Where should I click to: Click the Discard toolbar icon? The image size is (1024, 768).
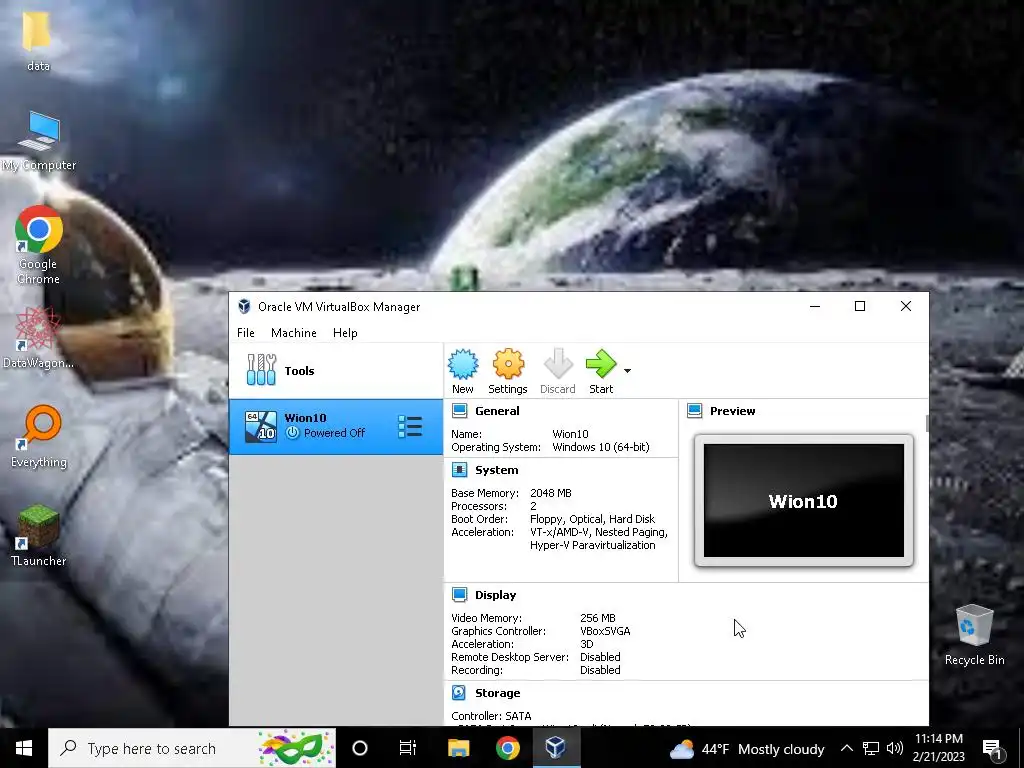pyautogui.click(x=558, y=364)
